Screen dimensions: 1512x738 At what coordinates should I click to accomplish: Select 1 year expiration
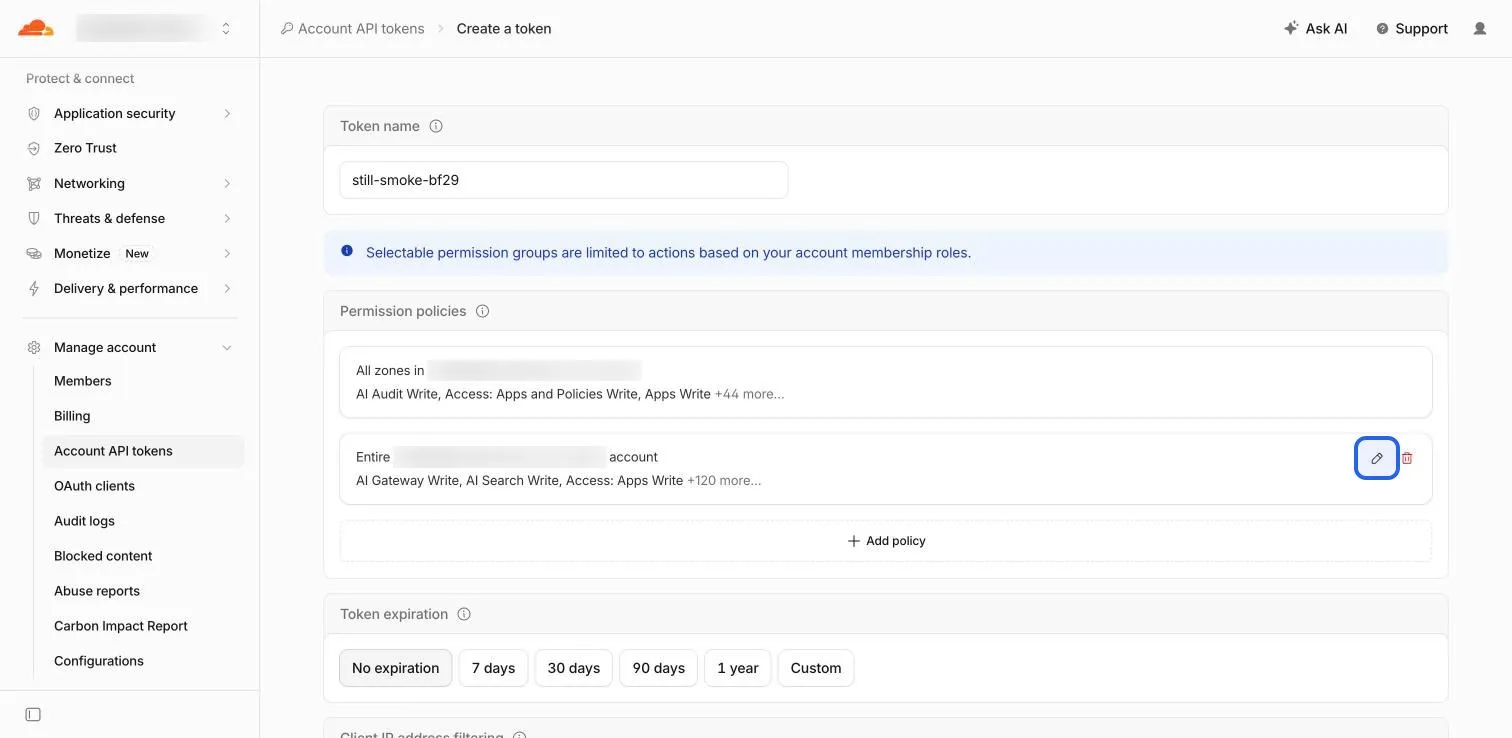point(738,668)
